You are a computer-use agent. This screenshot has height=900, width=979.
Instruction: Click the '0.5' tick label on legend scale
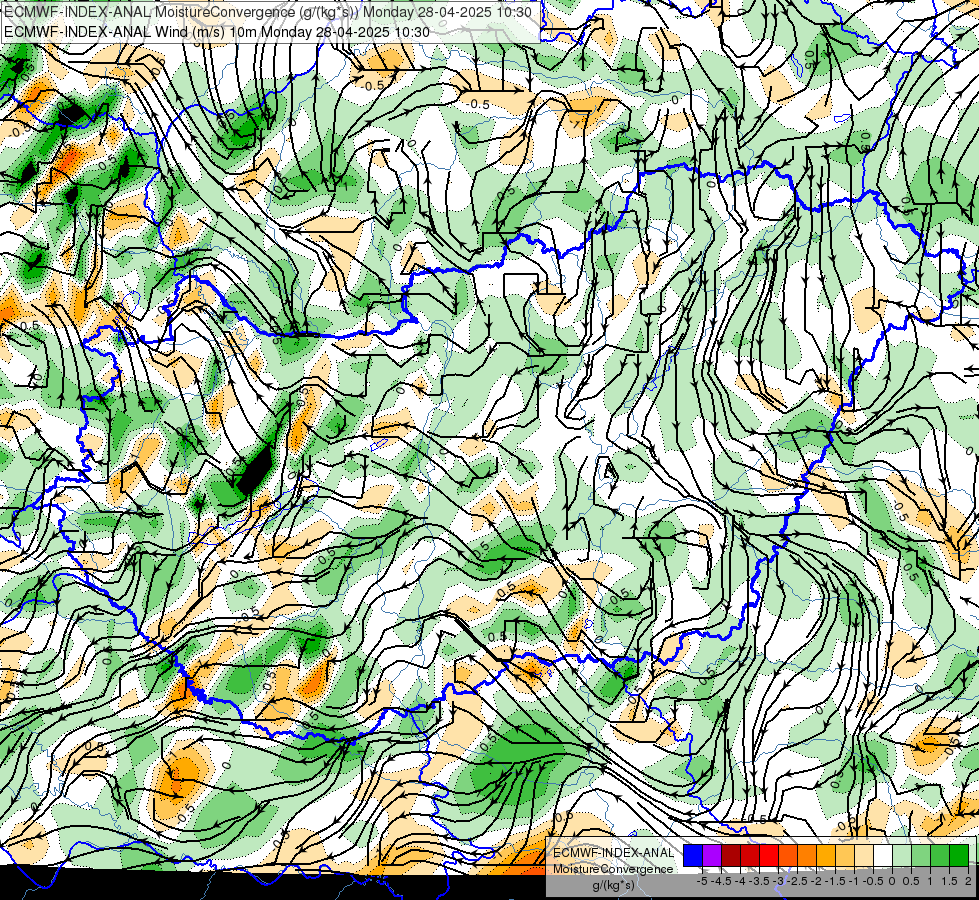(911, 881)
